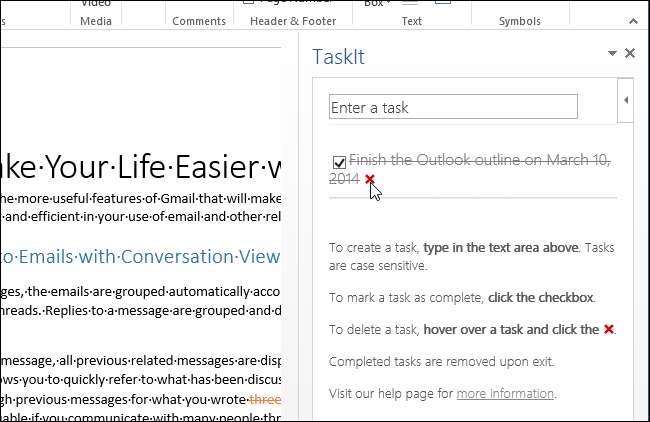Open the more information help link
The width and height of the screenshot is (650, 422).
pyautogui.click(x=505, y=394)
